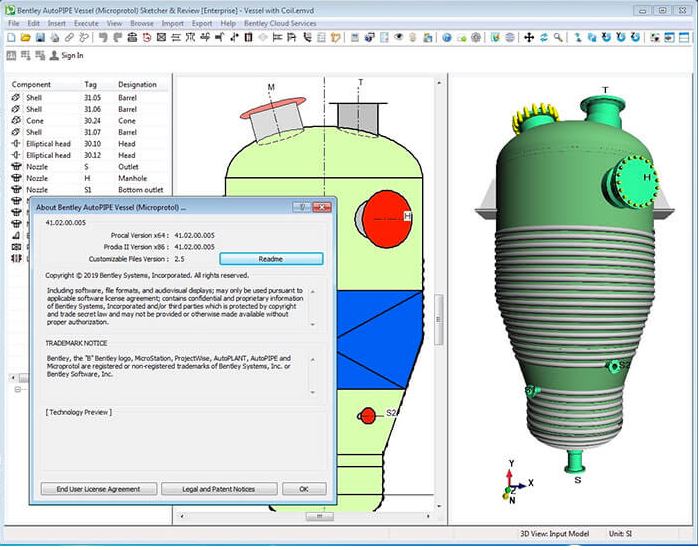Select the Pan four-arrow tool

pyautogui.click(x=529, y=38)
